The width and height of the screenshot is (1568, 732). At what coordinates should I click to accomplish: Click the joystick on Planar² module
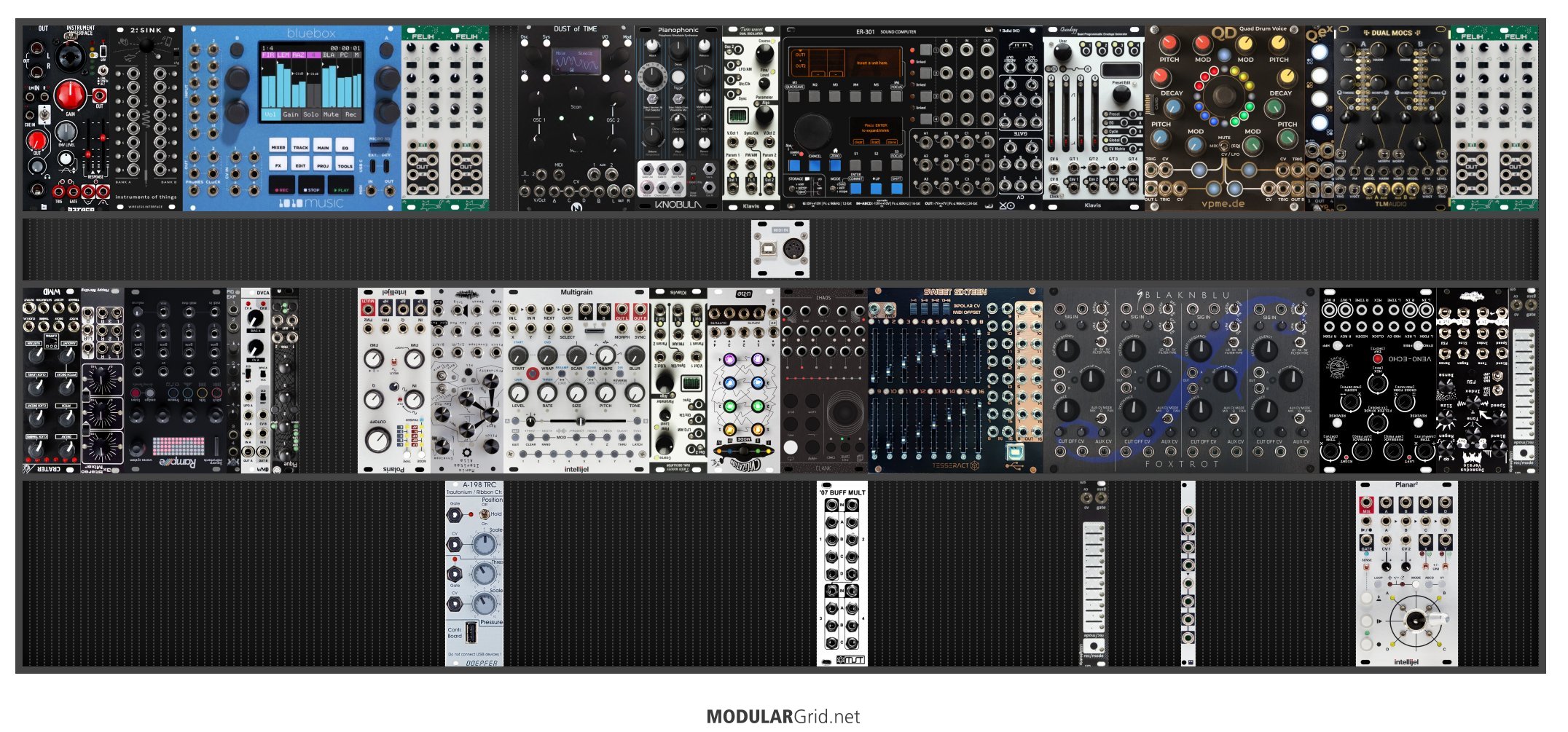coord(1414,621)
